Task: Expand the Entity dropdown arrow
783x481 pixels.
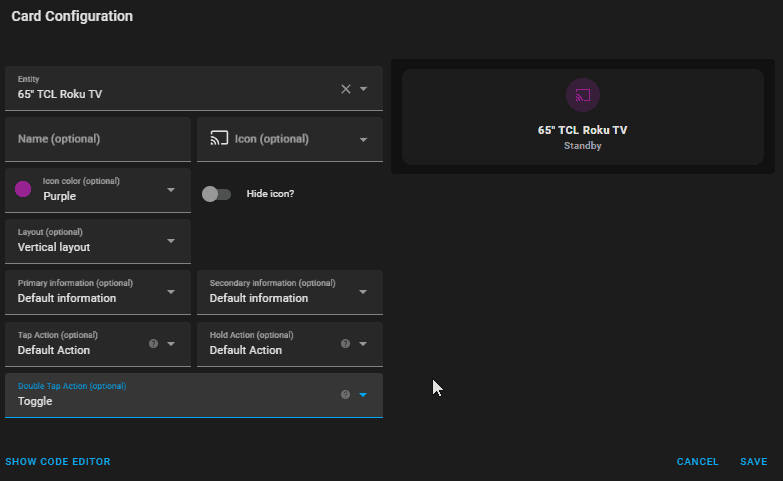Action: pyautogui.click(x=364, y=89)
